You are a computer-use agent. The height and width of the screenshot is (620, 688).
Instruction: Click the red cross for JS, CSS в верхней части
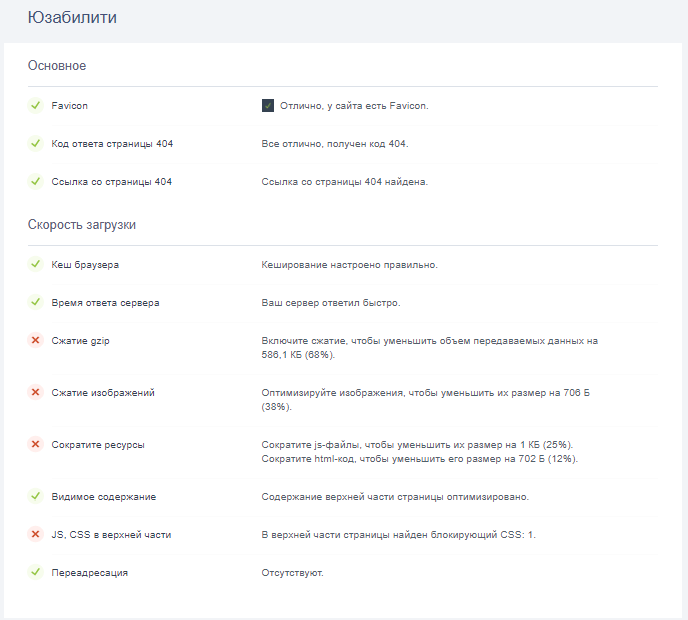pos(35,535)
